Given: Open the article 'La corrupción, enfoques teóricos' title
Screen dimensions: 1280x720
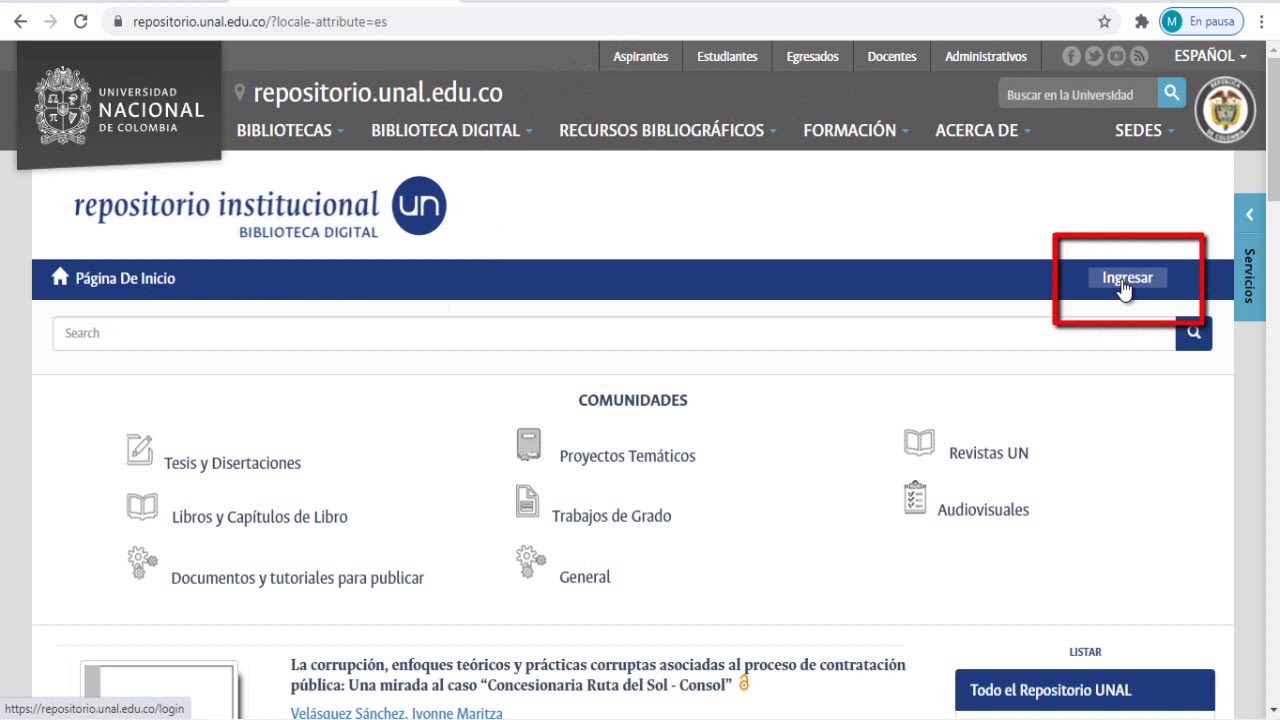Looking at the screenshot, I should click(x=598, y=674).
